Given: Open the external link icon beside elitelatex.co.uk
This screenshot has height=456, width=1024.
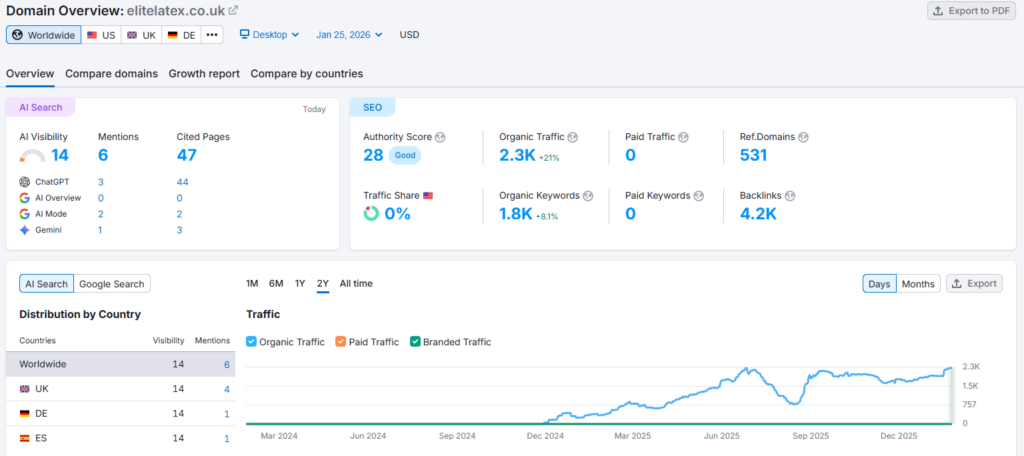Looking at the screenshot, I should [233, 11].
